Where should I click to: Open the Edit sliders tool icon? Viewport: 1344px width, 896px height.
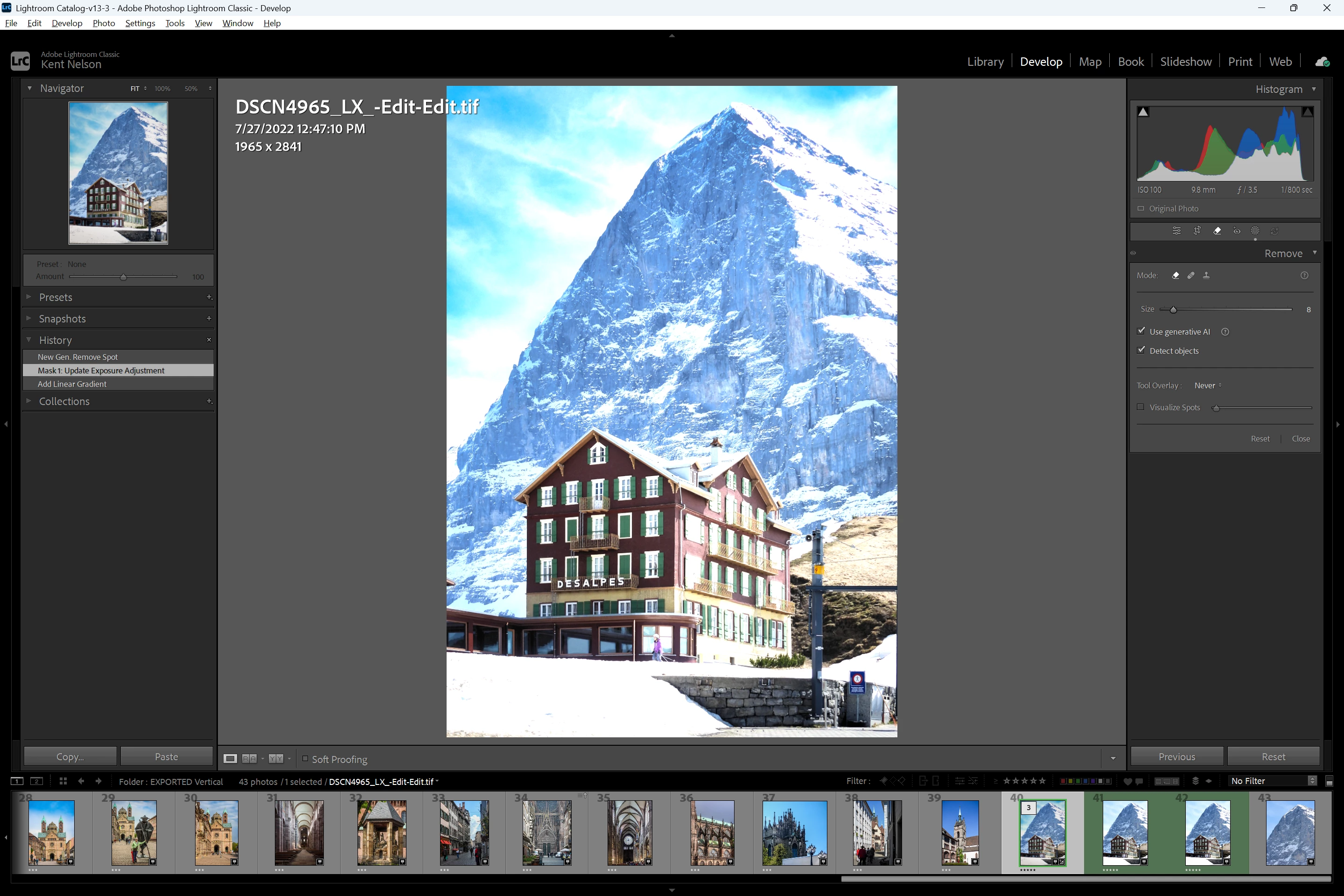1176,231
